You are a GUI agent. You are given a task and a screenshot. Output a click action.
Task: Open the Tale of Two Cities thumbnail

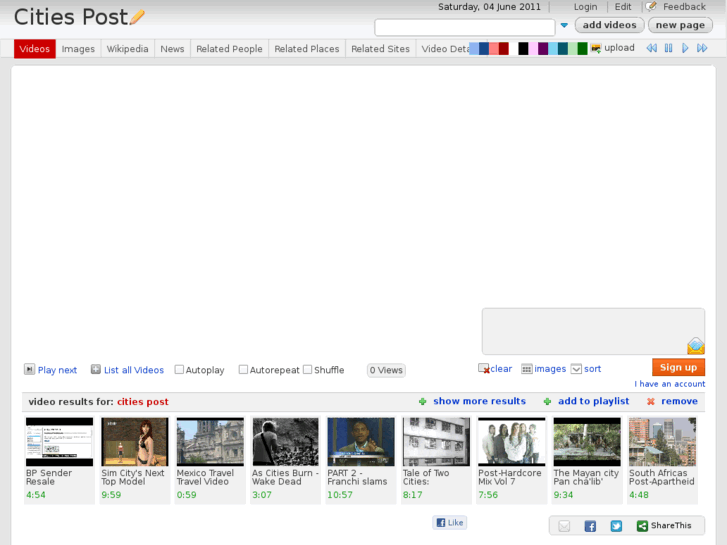(436, 442)
